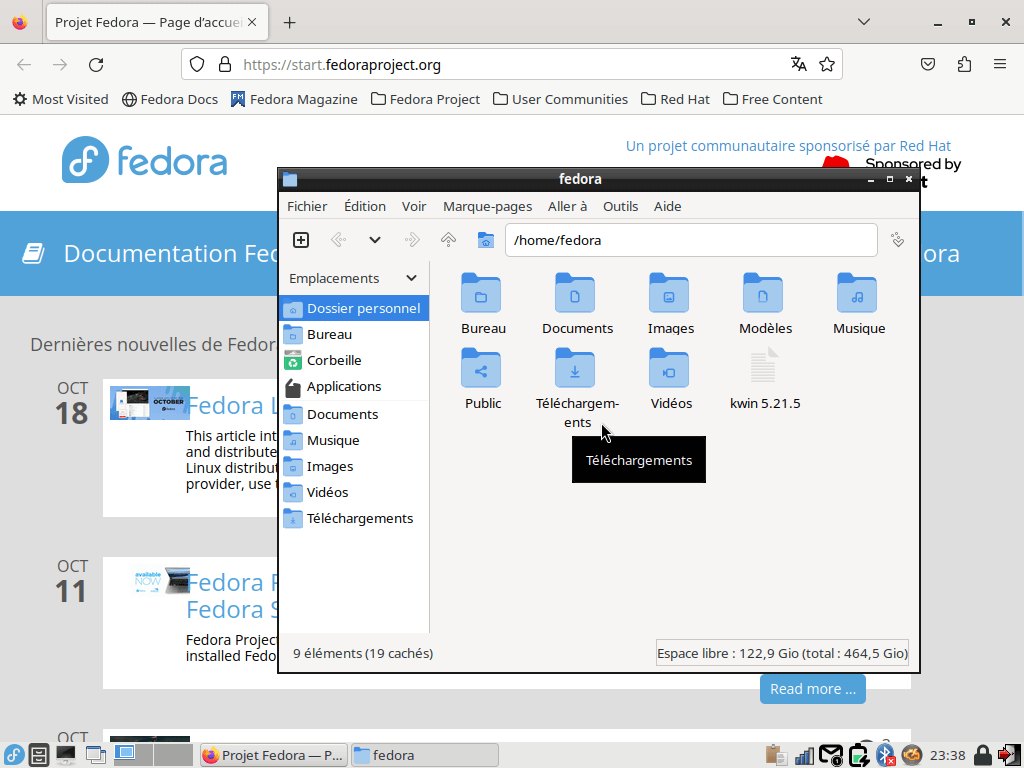Open the Firefox hamburger application menu
The width and height of the screenshot is (1024, 768).
click(x=1000, y=64)
